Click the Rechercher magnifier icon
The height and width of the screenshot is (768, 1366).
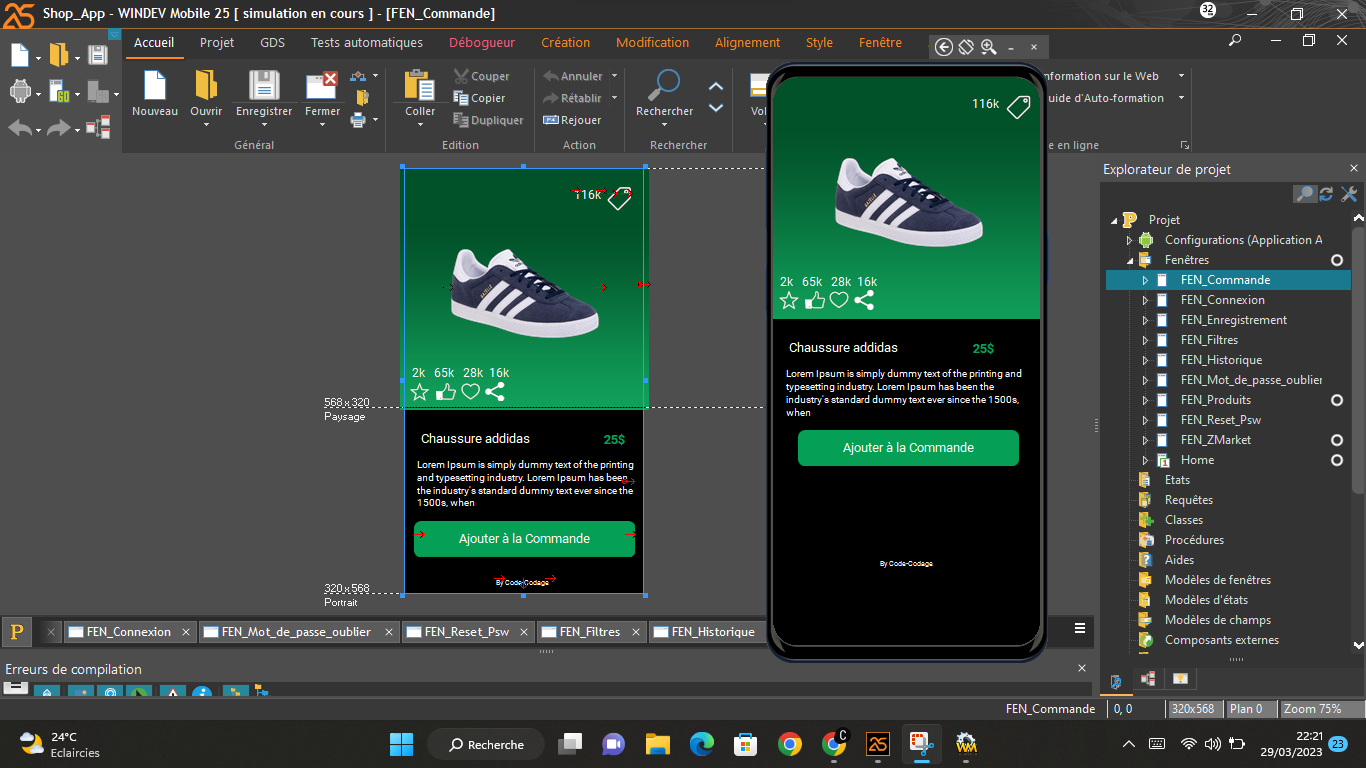tap(664, 86)
